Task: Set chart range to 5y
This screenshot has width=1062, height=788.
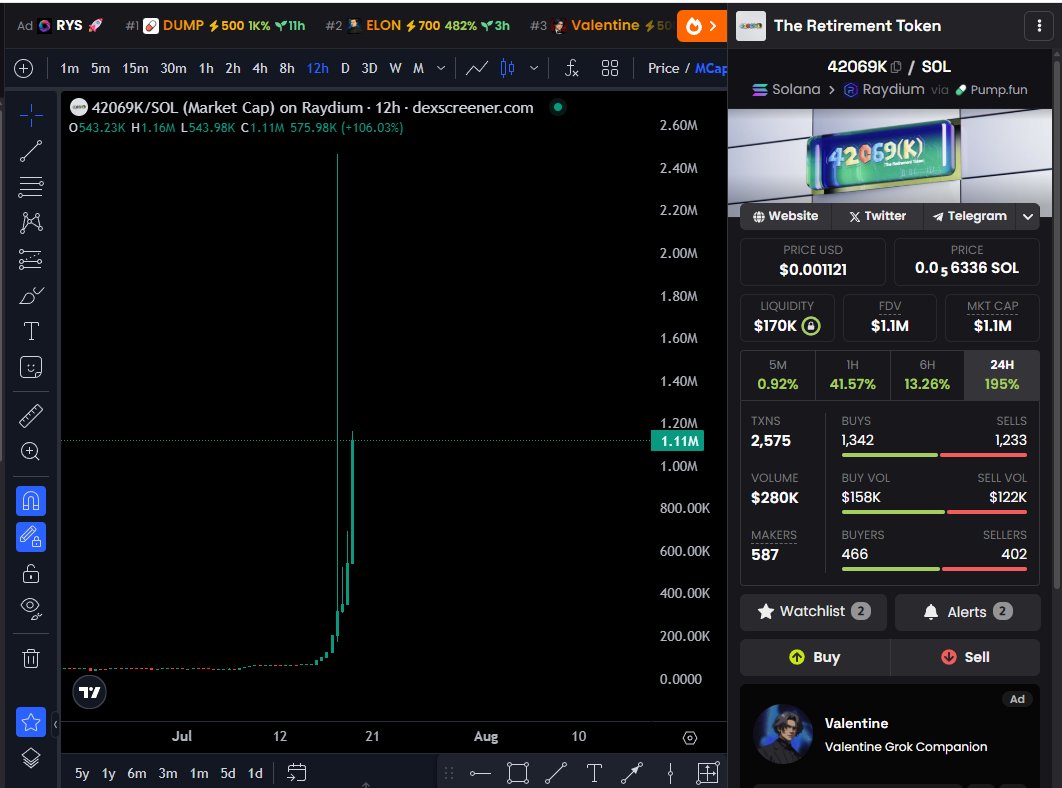Action: coord(82,773)
